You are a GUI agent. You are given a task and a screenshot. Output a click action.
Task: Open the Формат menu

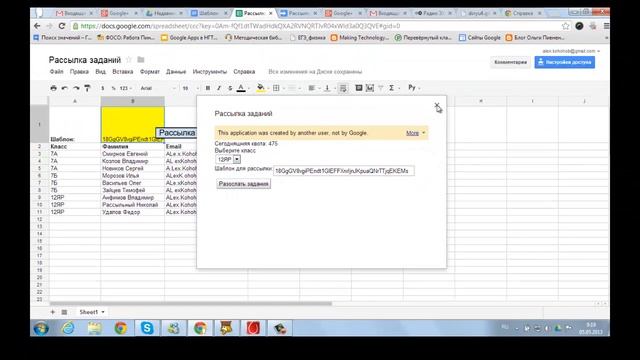click(x=150, y=71)
